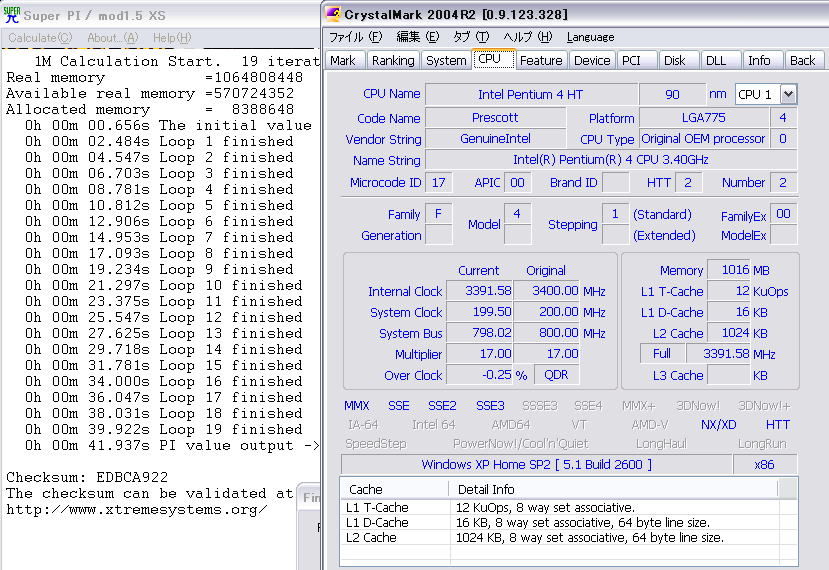Open the Language menu
Image resolution: width=829 pixels, height=570 pixels.
[590, 37]
